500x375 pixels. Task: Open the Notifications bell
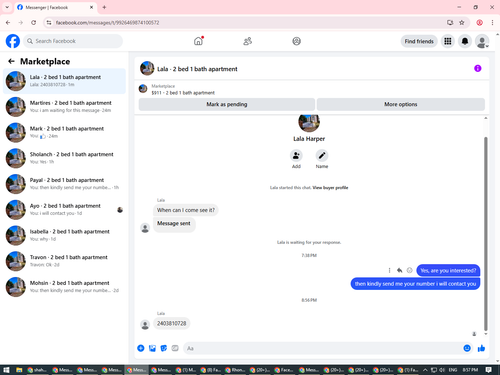click(x=465, y=41)
